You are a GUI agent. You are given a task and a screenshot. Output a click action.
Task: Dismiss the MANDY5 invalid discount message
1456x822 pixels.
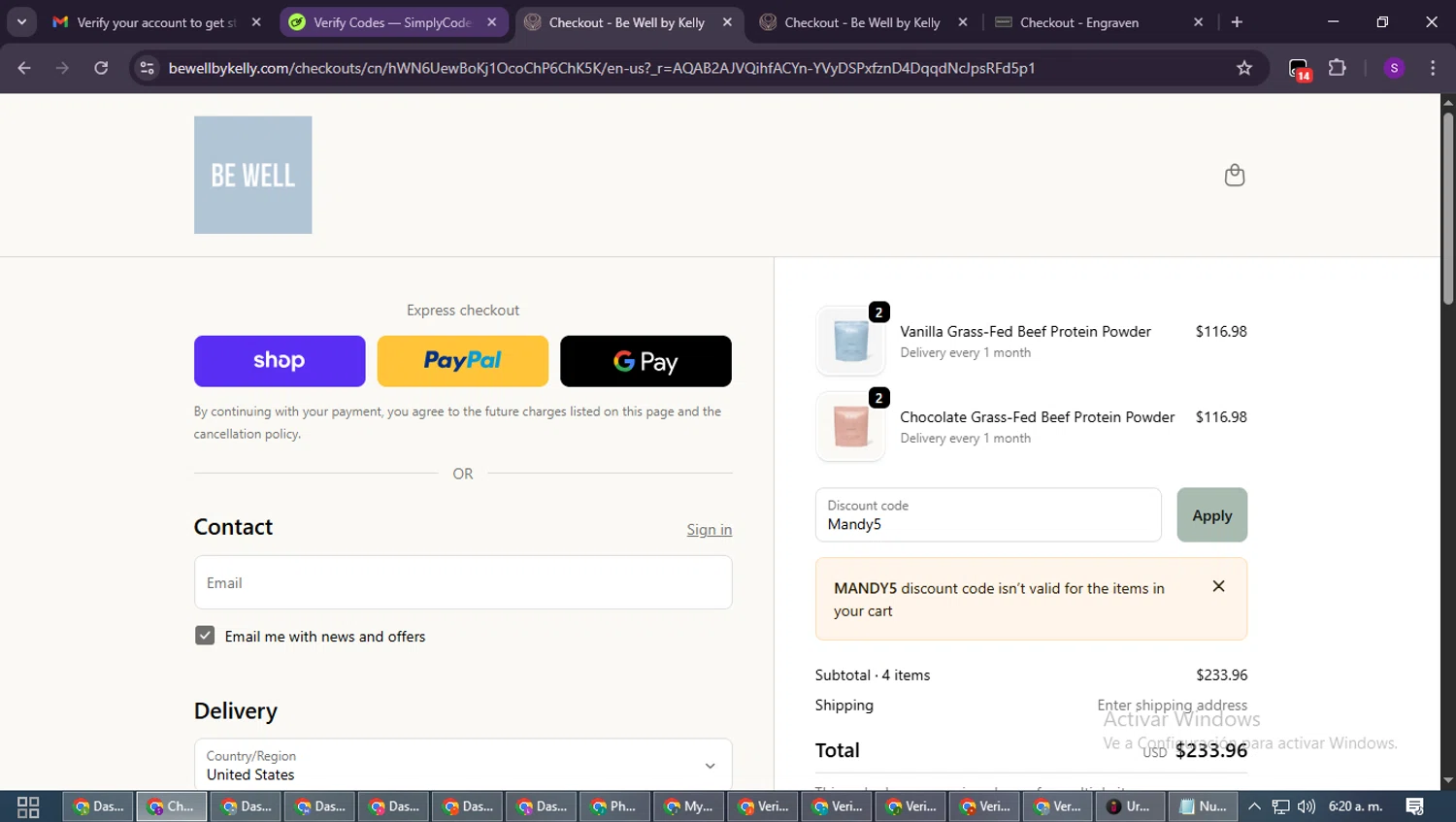click(1219, 586)
